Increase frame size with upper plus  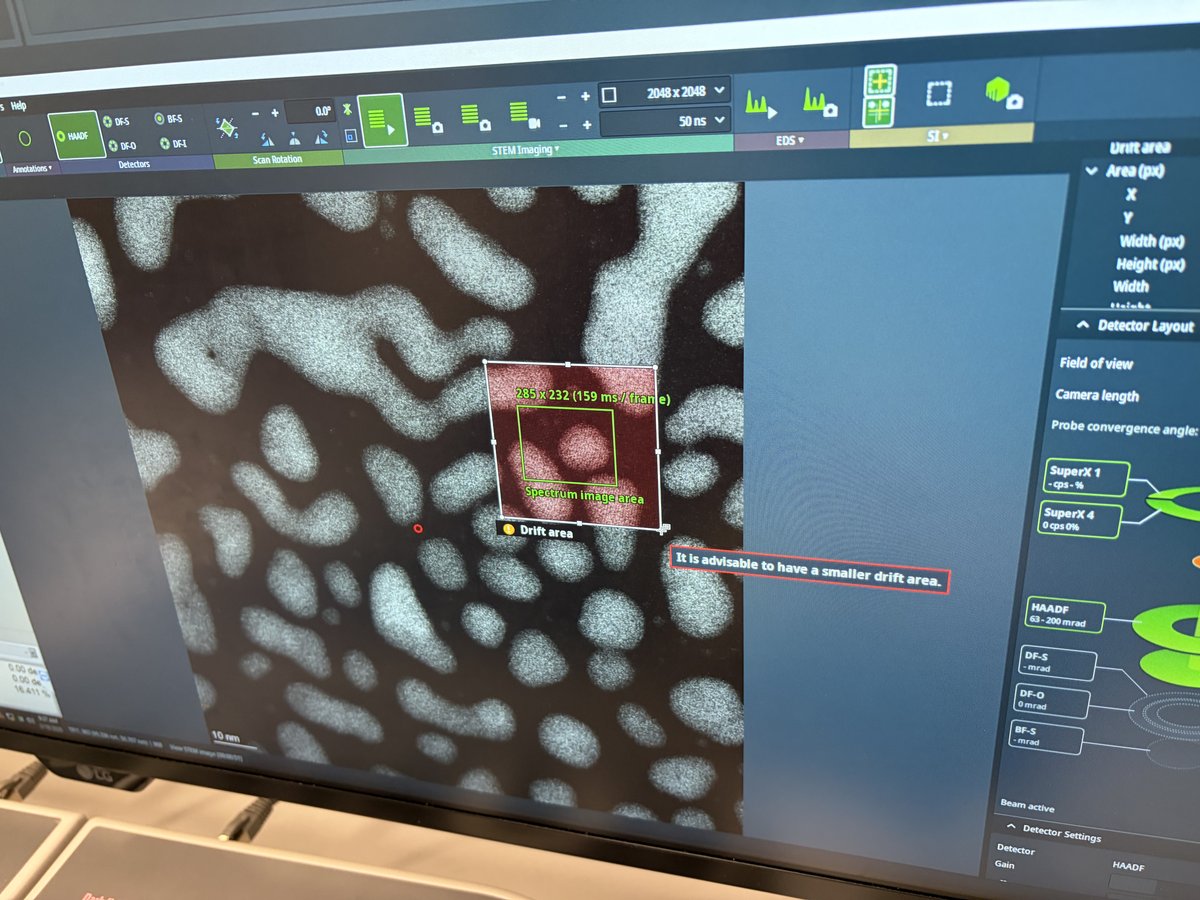(585, 97)
